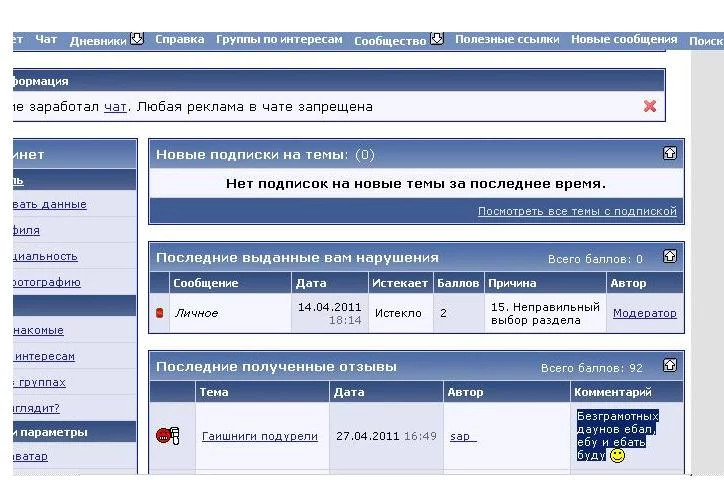
Task: Open the Сообщество dropdown arrow
Action: (437, 38)
